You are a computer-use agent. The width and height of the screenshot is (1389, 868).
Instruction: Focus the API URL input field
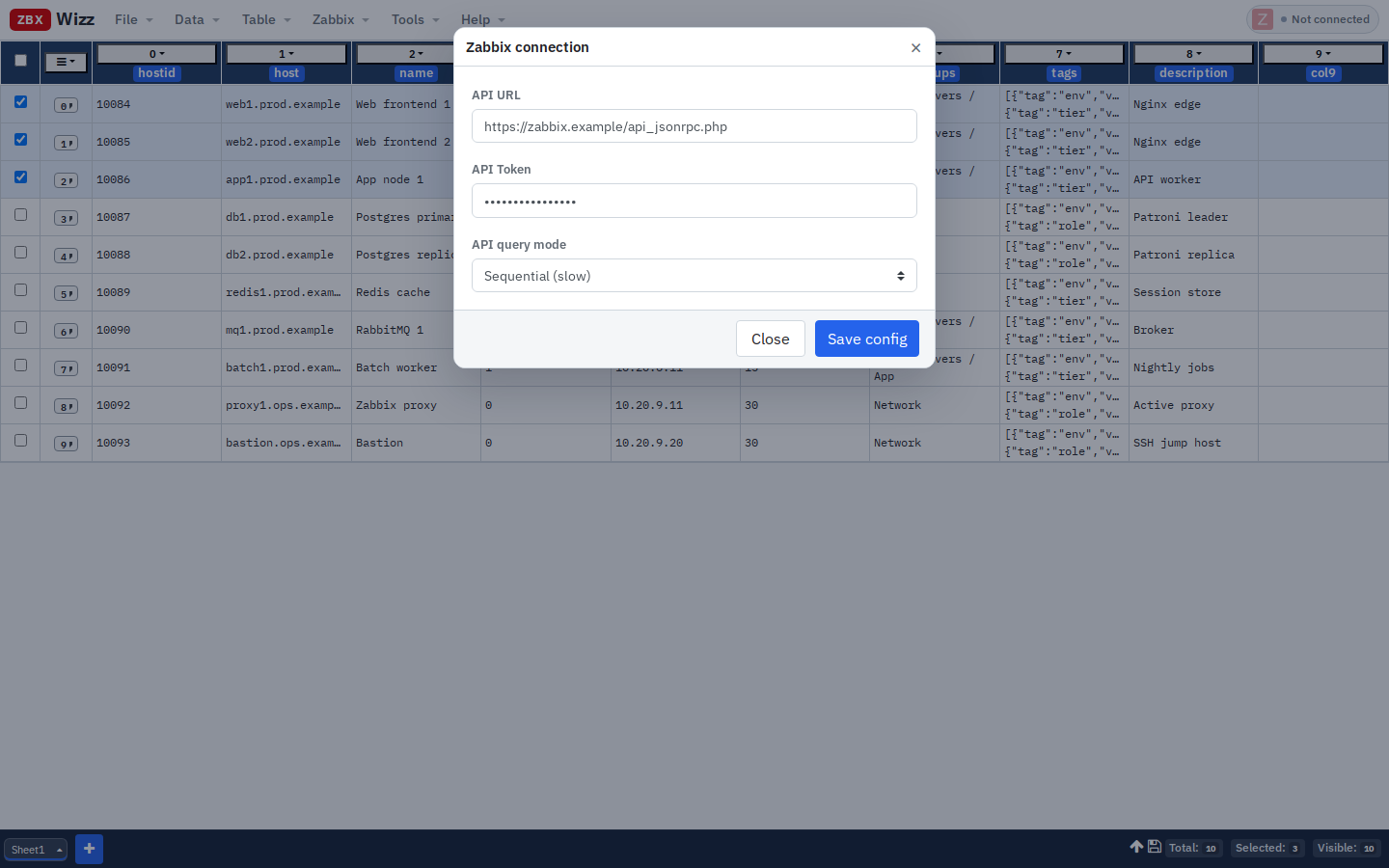(694, 126)
